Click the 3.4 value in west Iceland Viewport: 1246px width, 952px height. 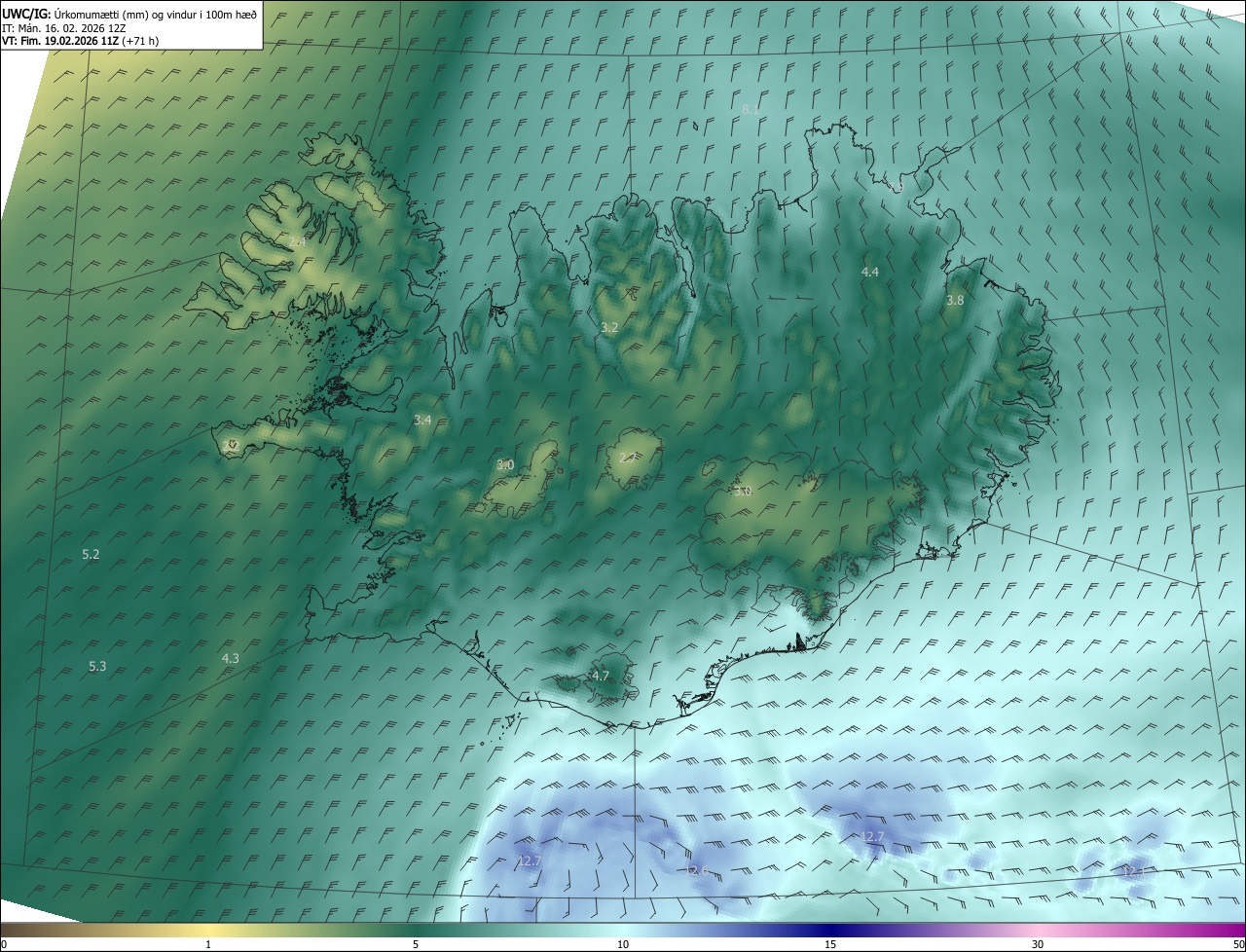422,421
